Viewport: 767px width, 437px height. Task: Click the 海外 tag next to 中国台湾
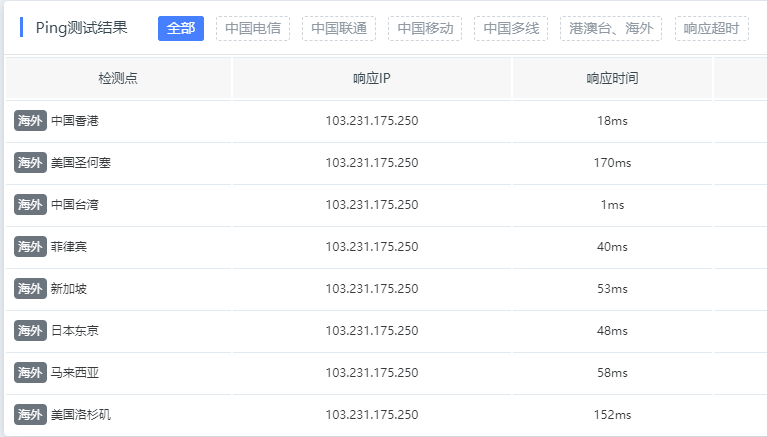coord(30,205)
